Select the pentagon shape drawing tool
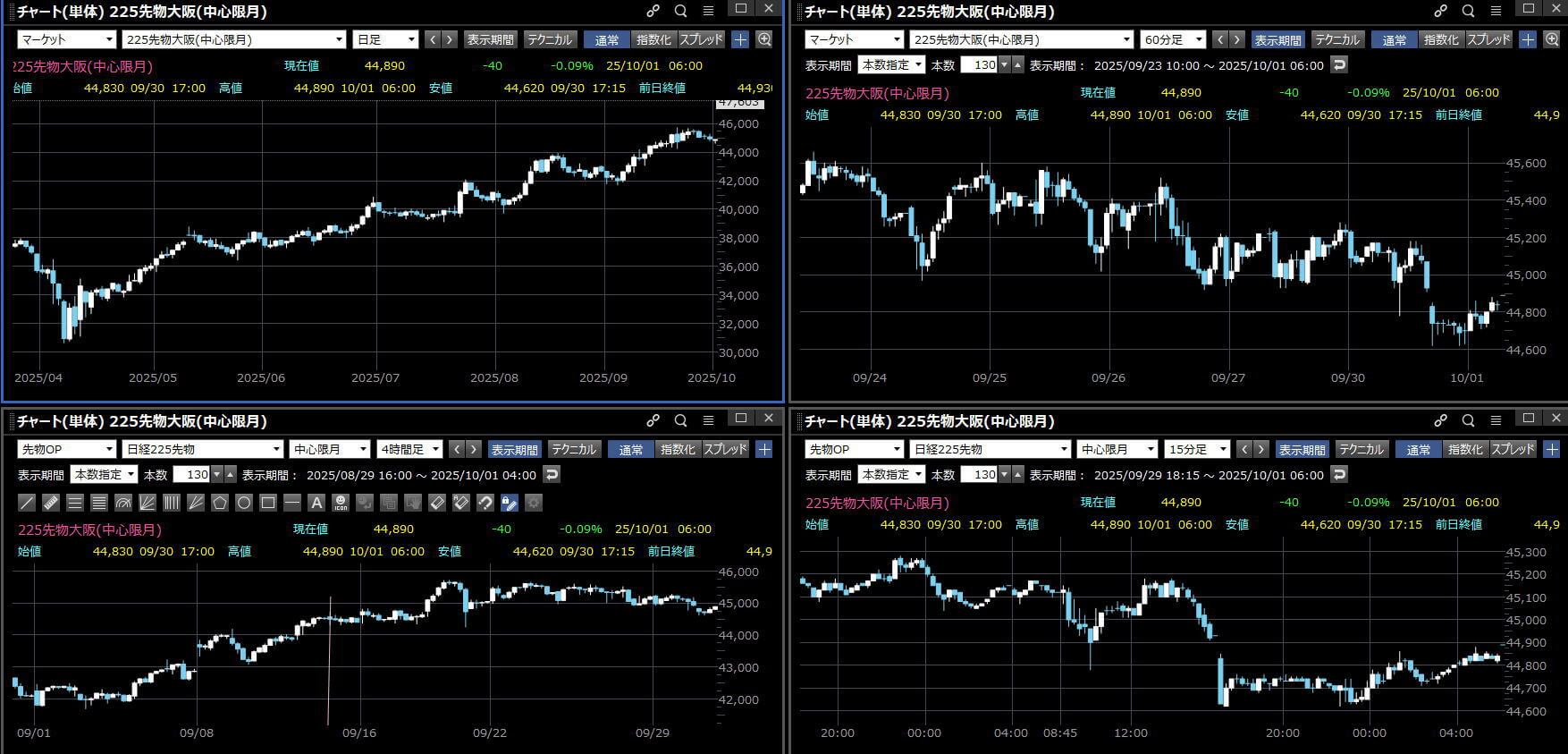This screenshot has height=754, width=1568. point(219,503)
